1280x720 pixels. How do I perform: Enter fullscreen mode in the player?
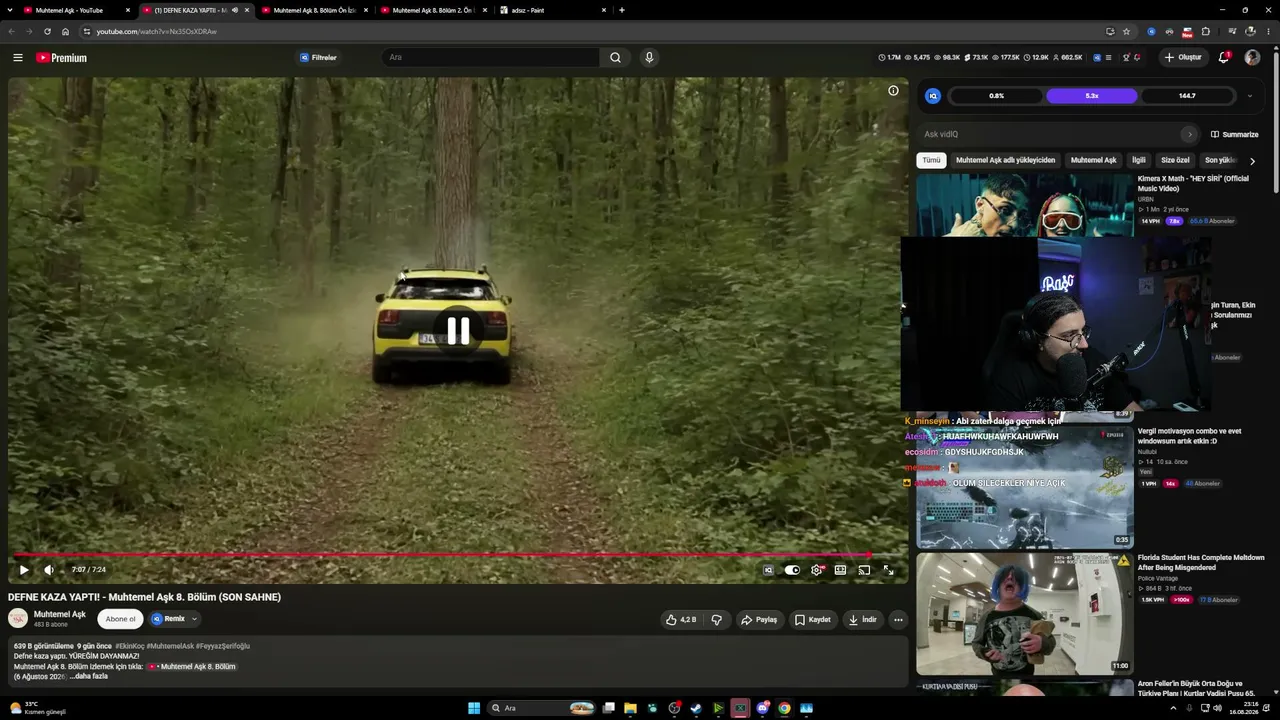(888, 570)
